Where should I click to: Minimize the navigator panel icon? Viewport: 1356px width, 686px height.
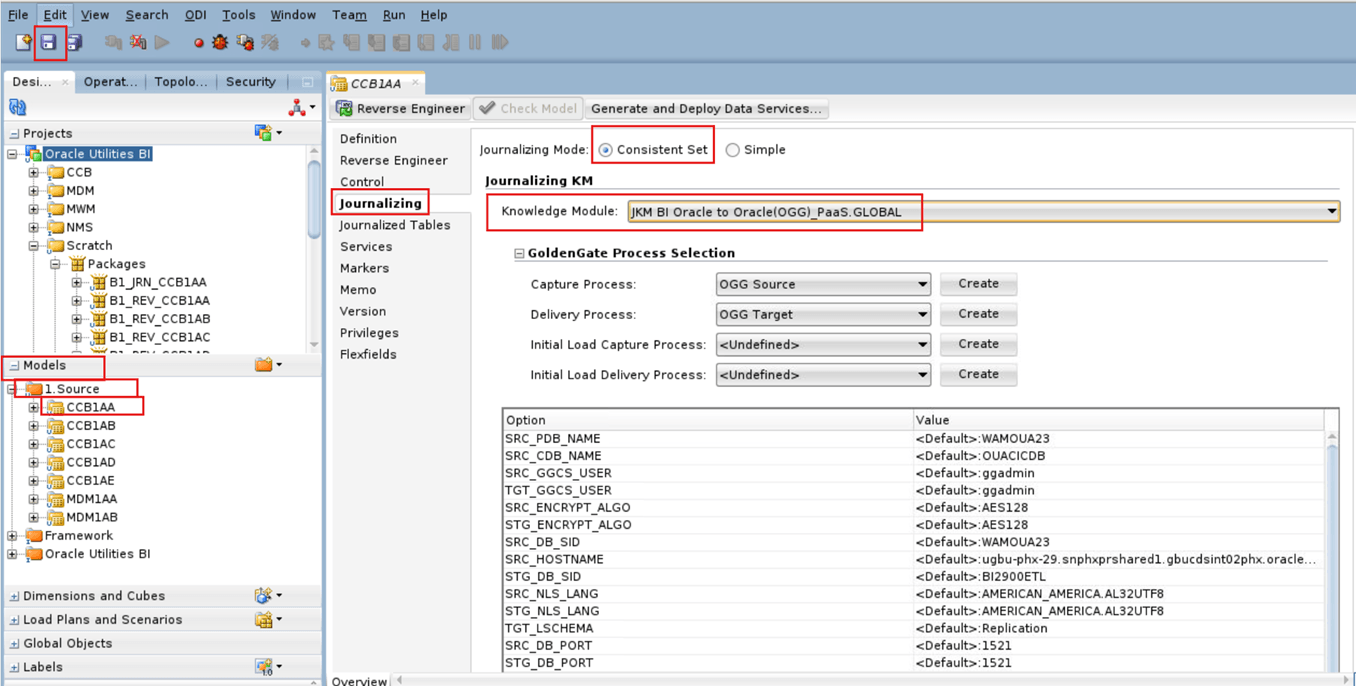pos(307,82)
